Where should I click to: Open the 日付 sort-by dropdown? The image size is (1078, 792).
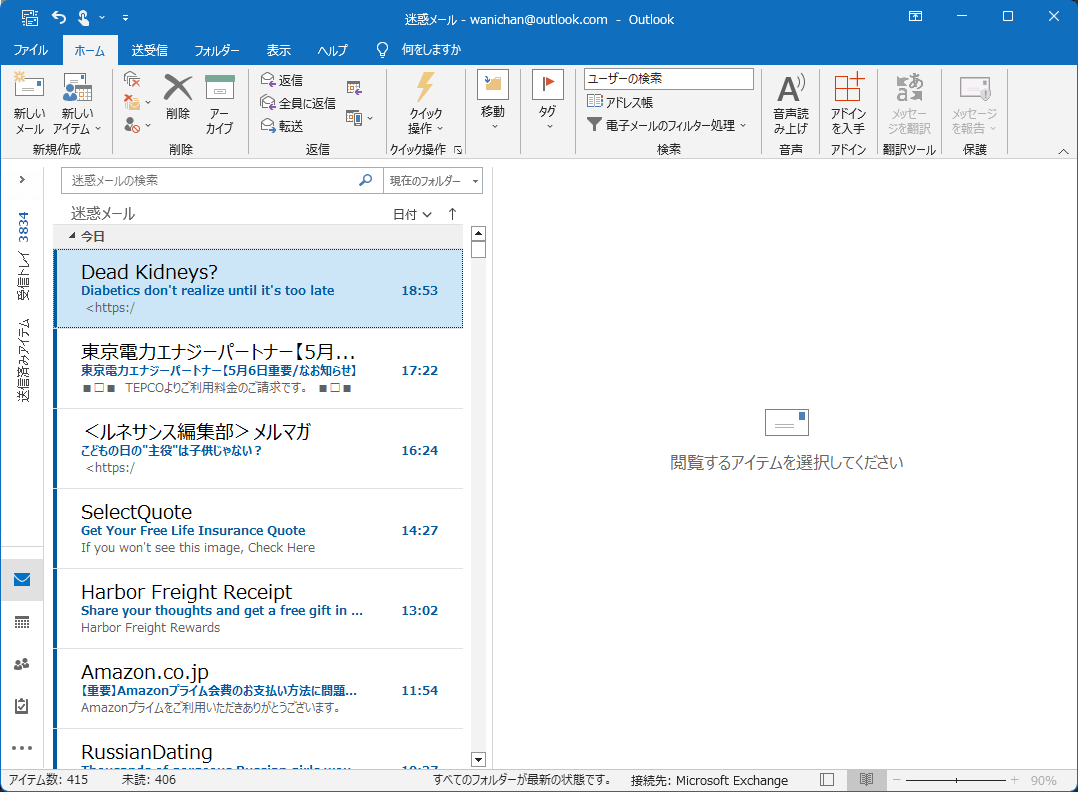coord(412,214)
